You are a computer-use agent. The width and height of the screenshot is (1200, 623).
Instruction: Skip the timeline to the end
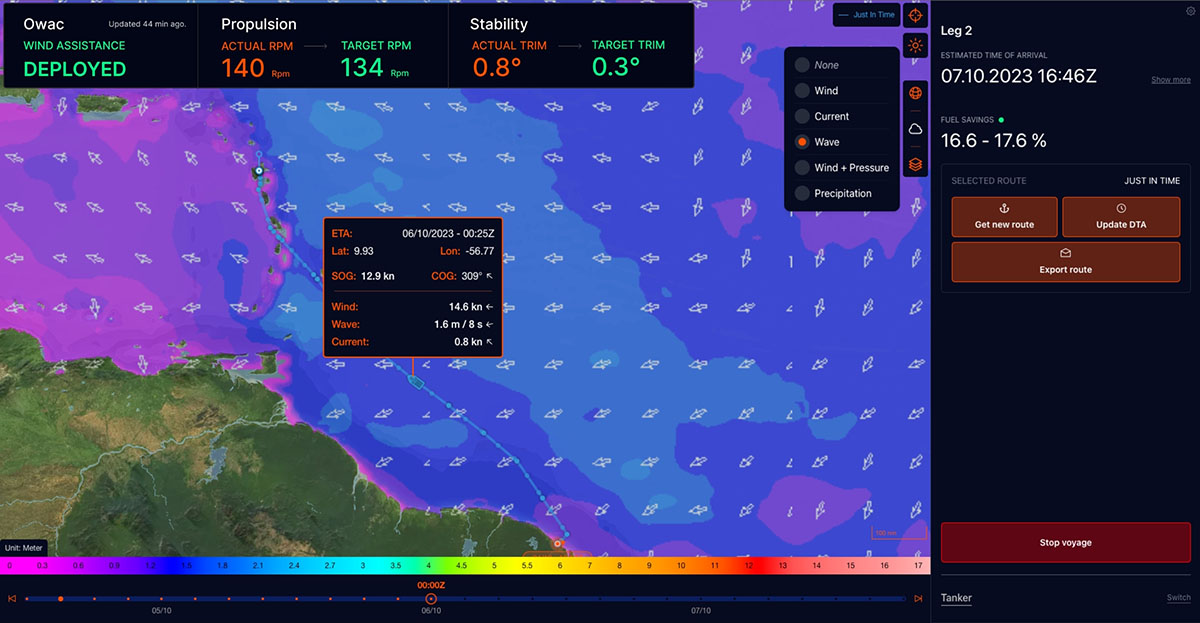click(x=918, y=598)
